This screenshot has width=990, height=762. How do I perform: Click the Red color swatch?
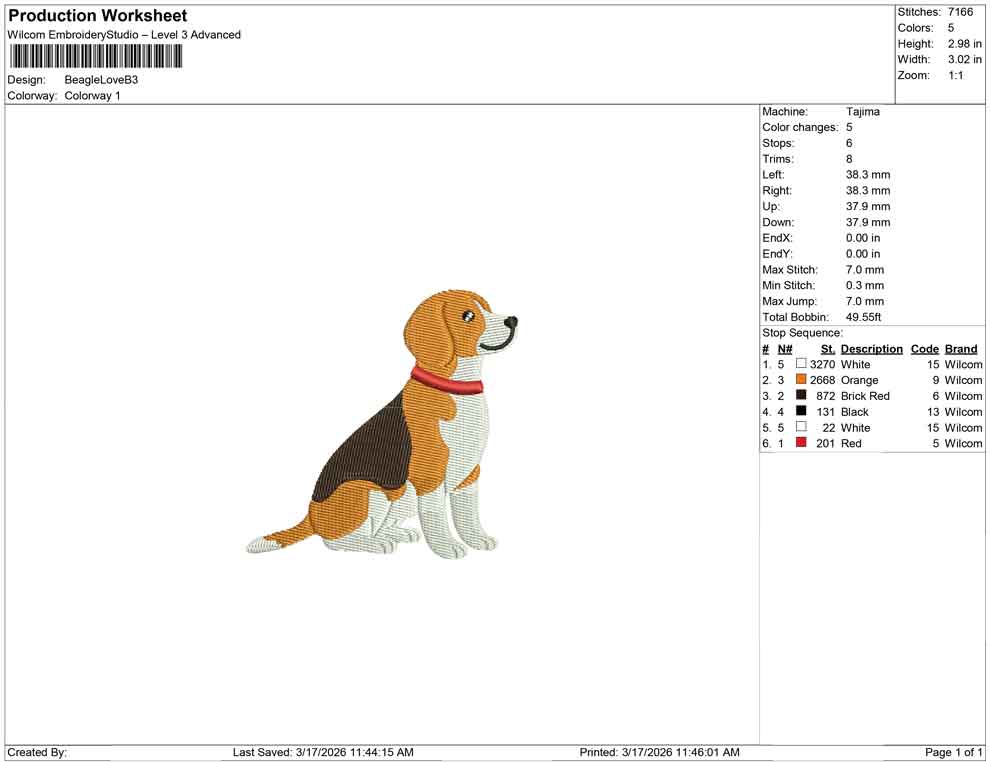pos(801,443)
